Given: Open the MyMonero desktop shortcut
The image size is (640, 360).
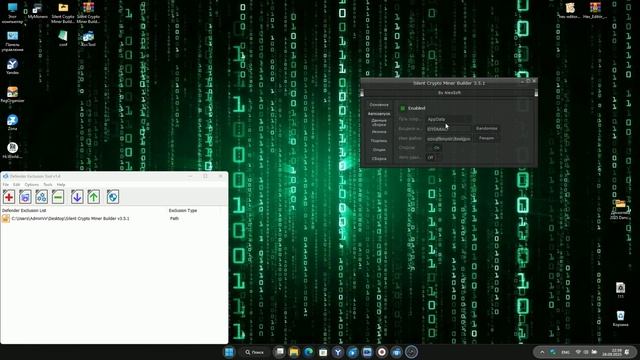Looking at the screenshot, I should pyautogui.click(x=38, y=11).
